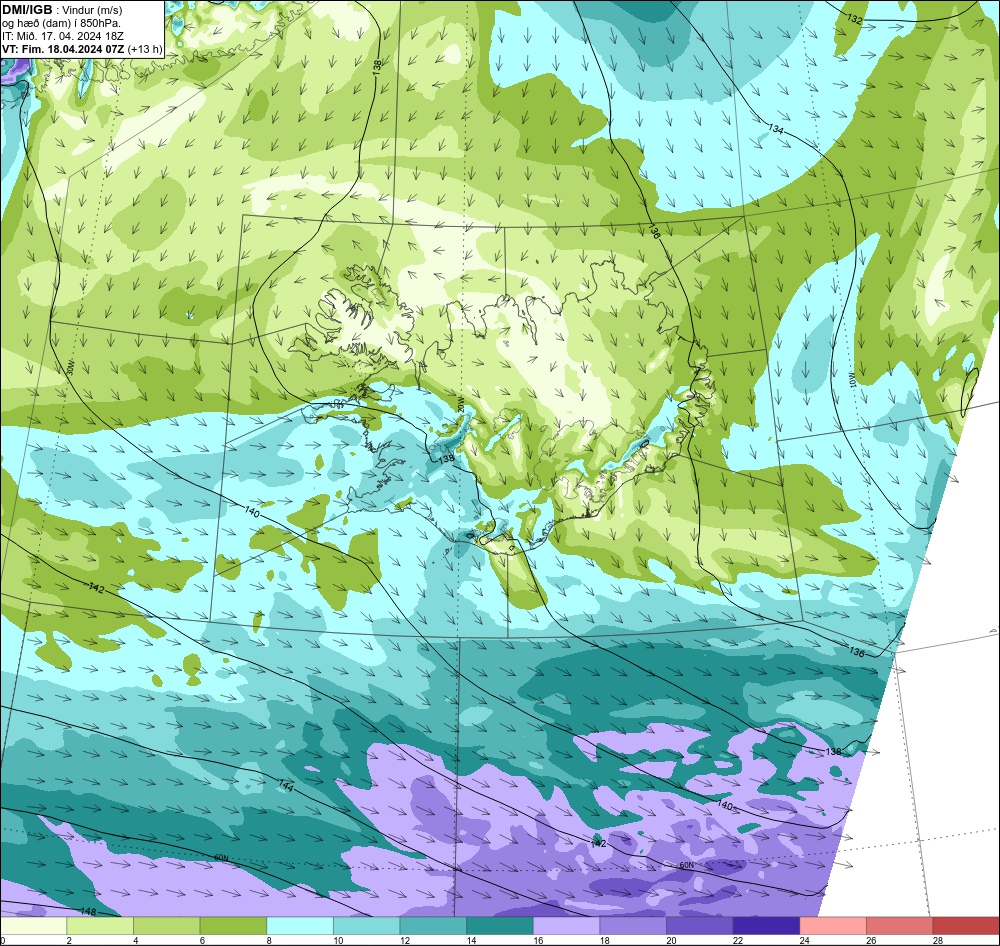This screenshot has height=946, width=1000.
Task: Click the legend tick label '8'
Action: 268,940
